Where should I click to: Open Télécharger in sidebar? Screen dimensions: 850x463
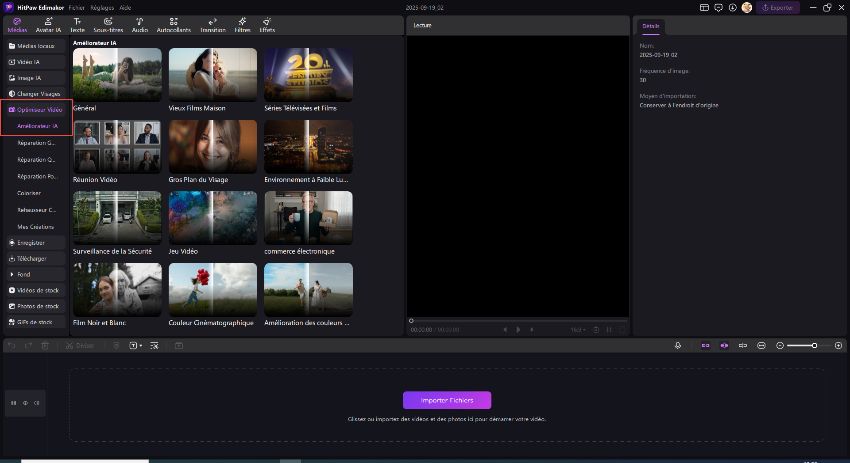point(36,259)
